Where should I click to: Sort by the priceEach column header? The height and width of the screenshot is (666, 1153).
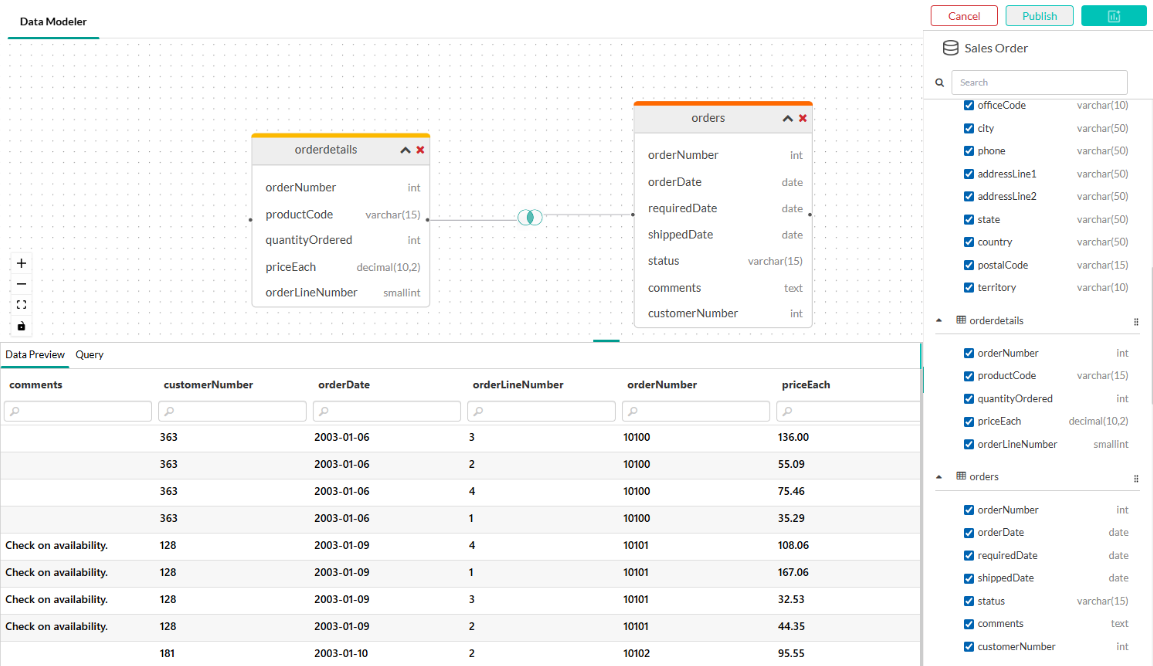coord(806,384)
